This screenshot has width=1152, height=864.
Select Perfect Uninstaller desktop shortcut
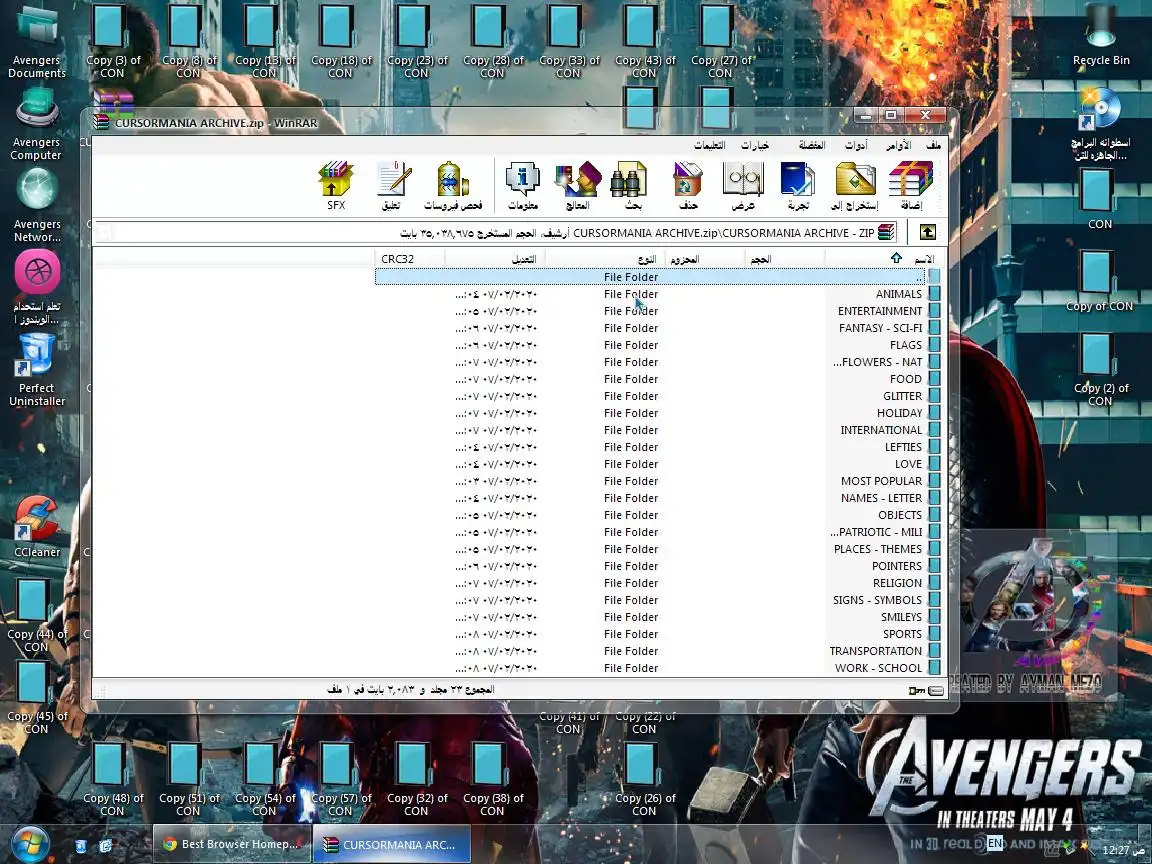coord(37,370)
